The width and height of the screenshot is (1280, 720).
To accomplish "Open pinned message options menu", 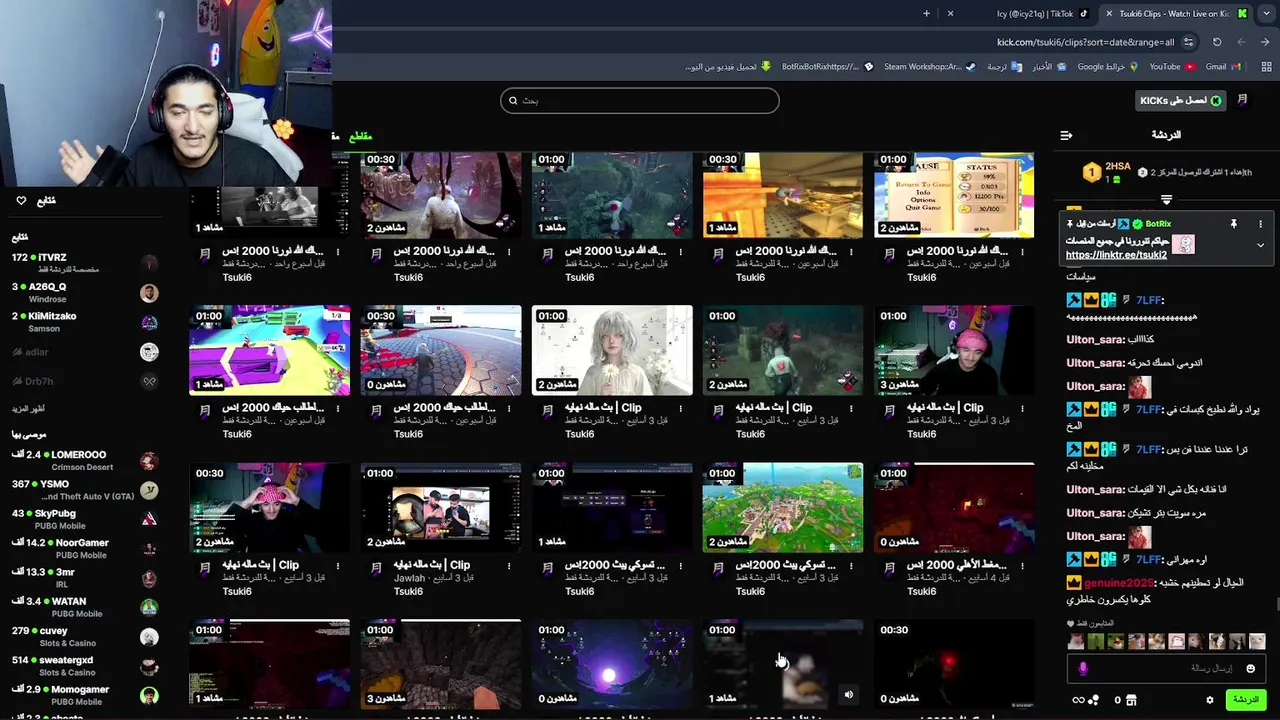I will pyautogui.click(x=1260, y=224).
